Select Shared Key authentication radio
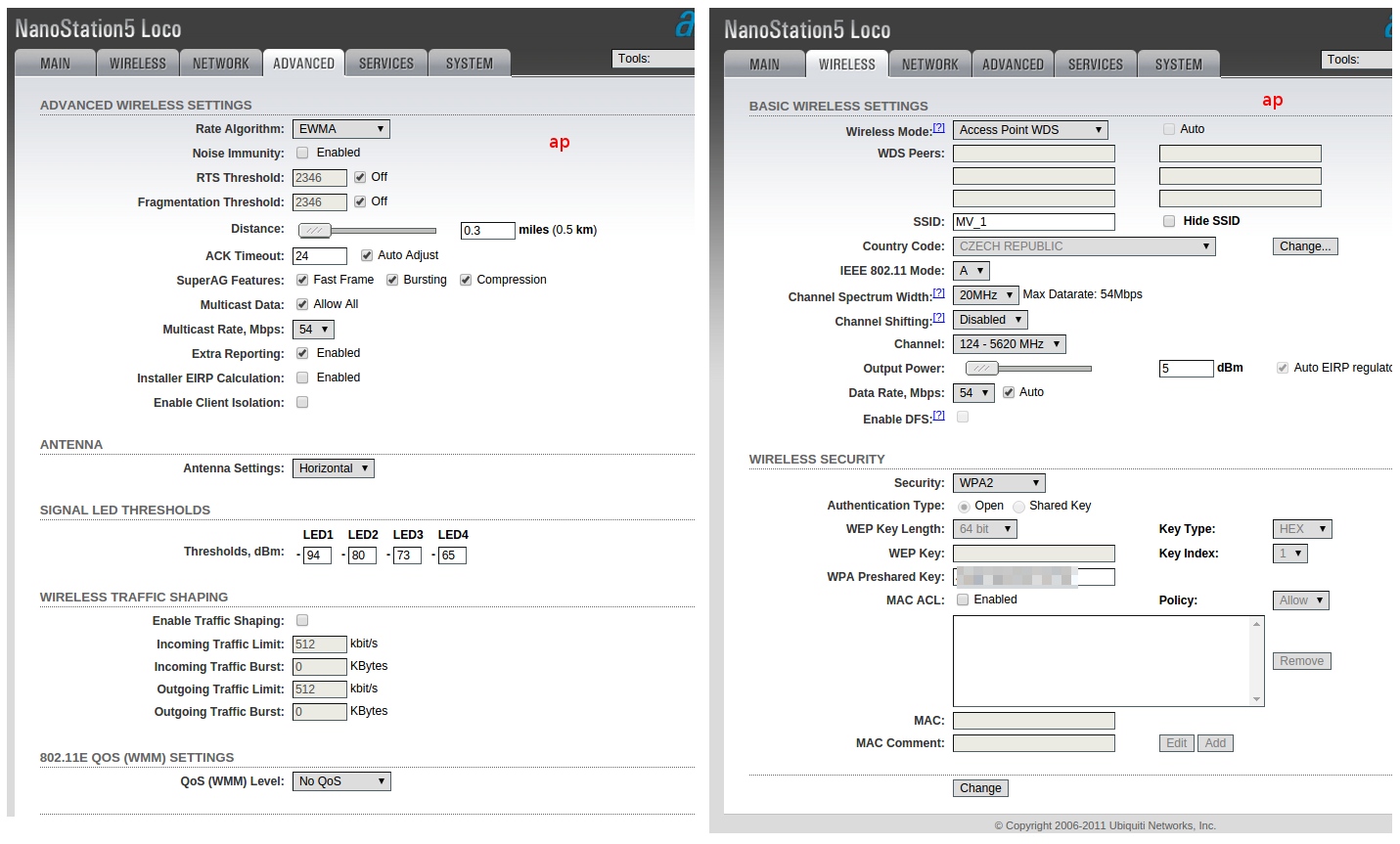The width and height of the screenshot is (1400, 844). coord(1019,507)
